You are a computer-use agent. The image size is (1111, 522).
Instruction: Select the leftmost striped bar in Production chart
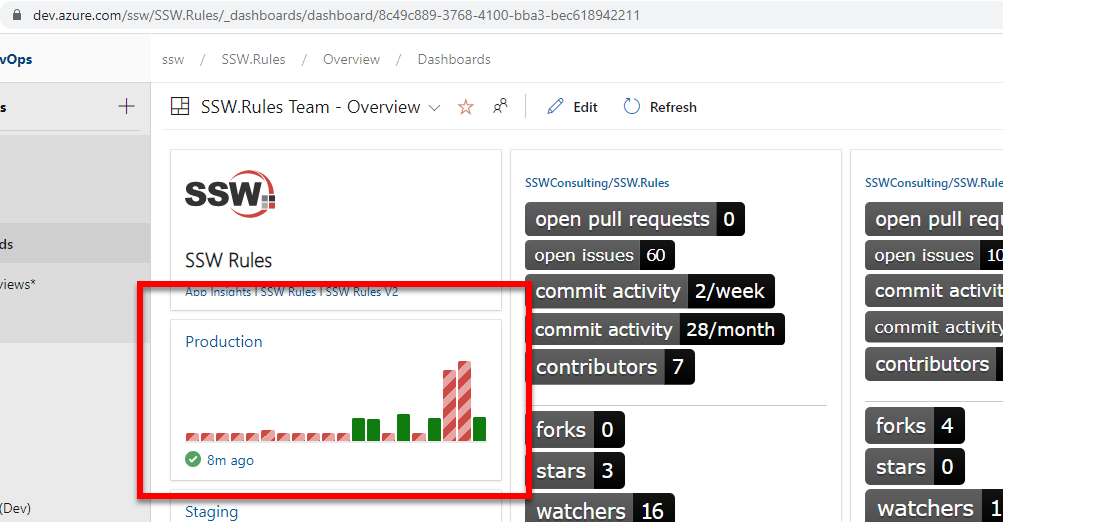192,437
